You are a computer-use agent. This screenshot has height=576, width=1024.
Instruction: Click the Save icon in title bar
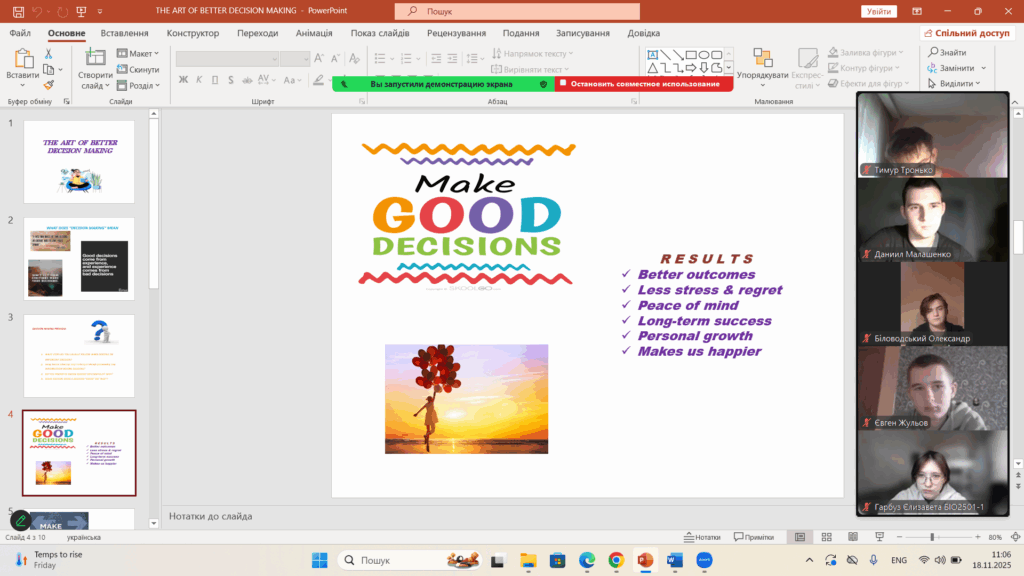point(18,11)
